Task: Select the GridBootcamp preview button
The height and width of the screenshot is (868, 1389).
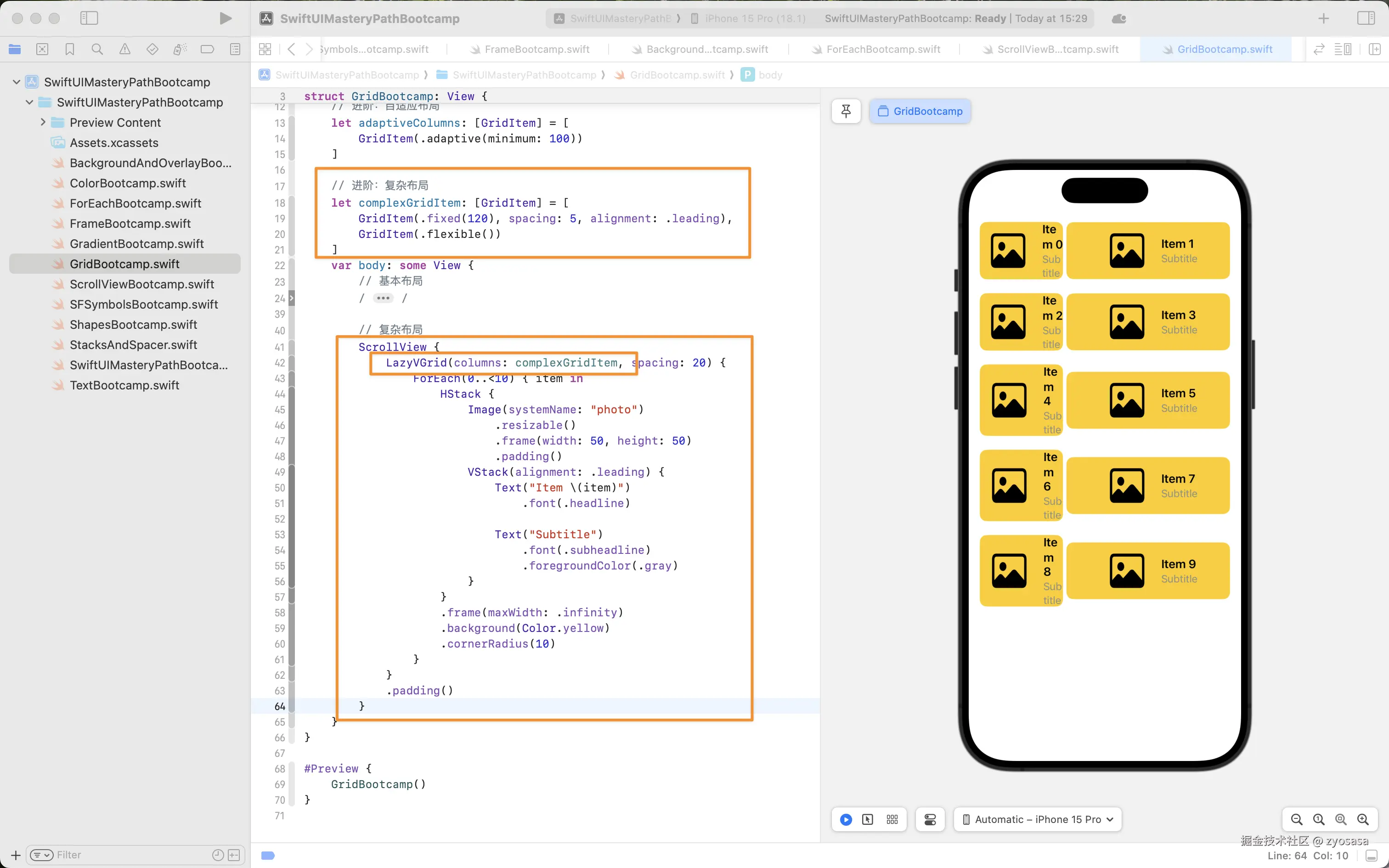Action: 920,111
